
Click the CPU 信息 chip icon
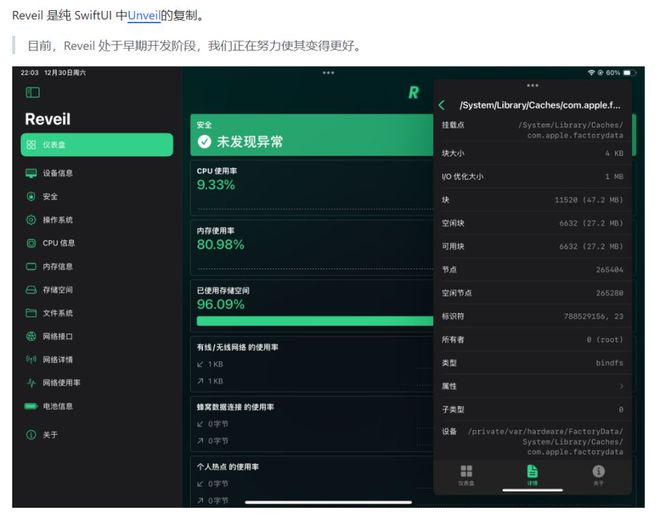click(31, 243)
